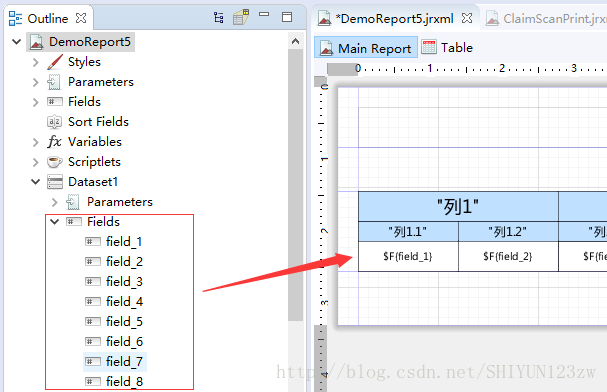
Task: Click the Dataset1 database icon
Action: [55, 181]
